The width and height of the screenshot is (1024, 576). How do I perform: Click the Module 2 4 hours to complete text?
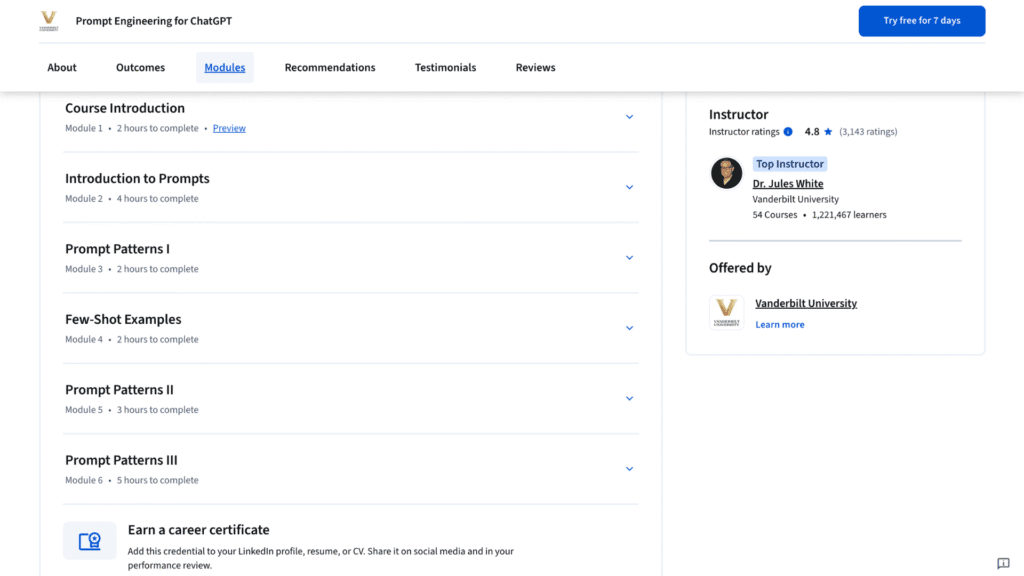[x=131, y=199]
